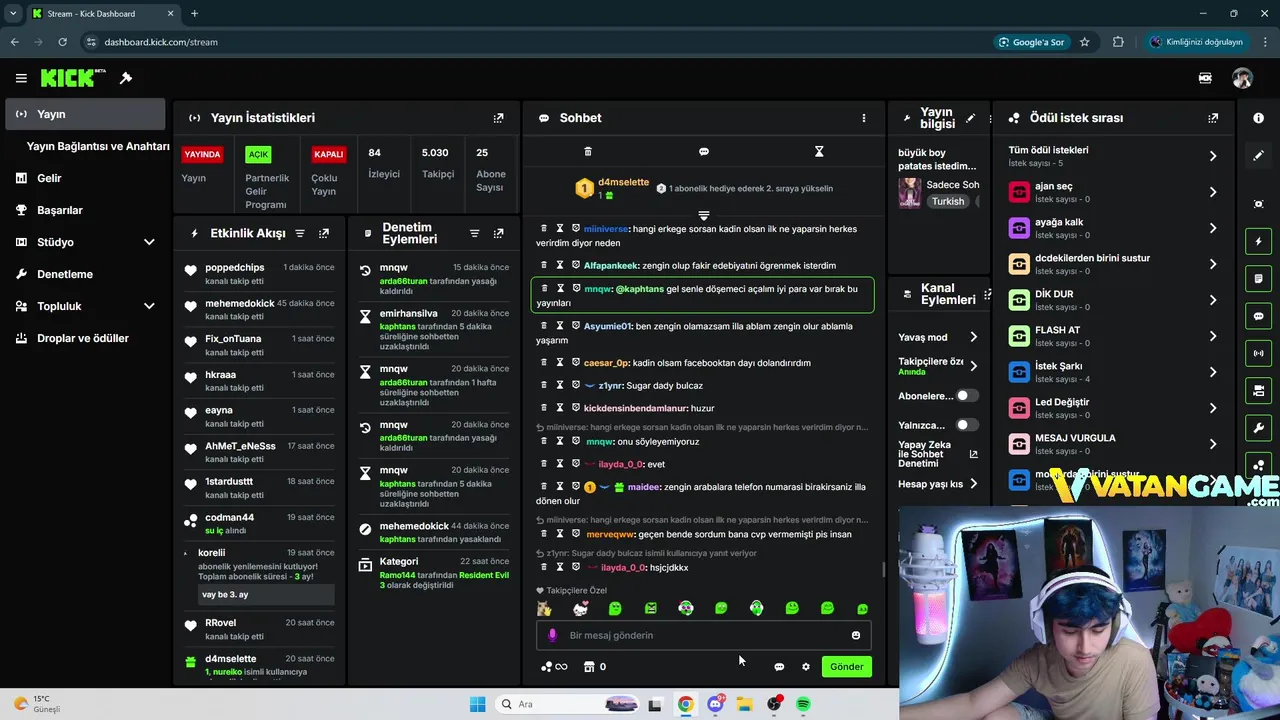Open the hamburger menu beside the Kick logo
Viewport: 1280px width, 720px height.
point(21,78)
